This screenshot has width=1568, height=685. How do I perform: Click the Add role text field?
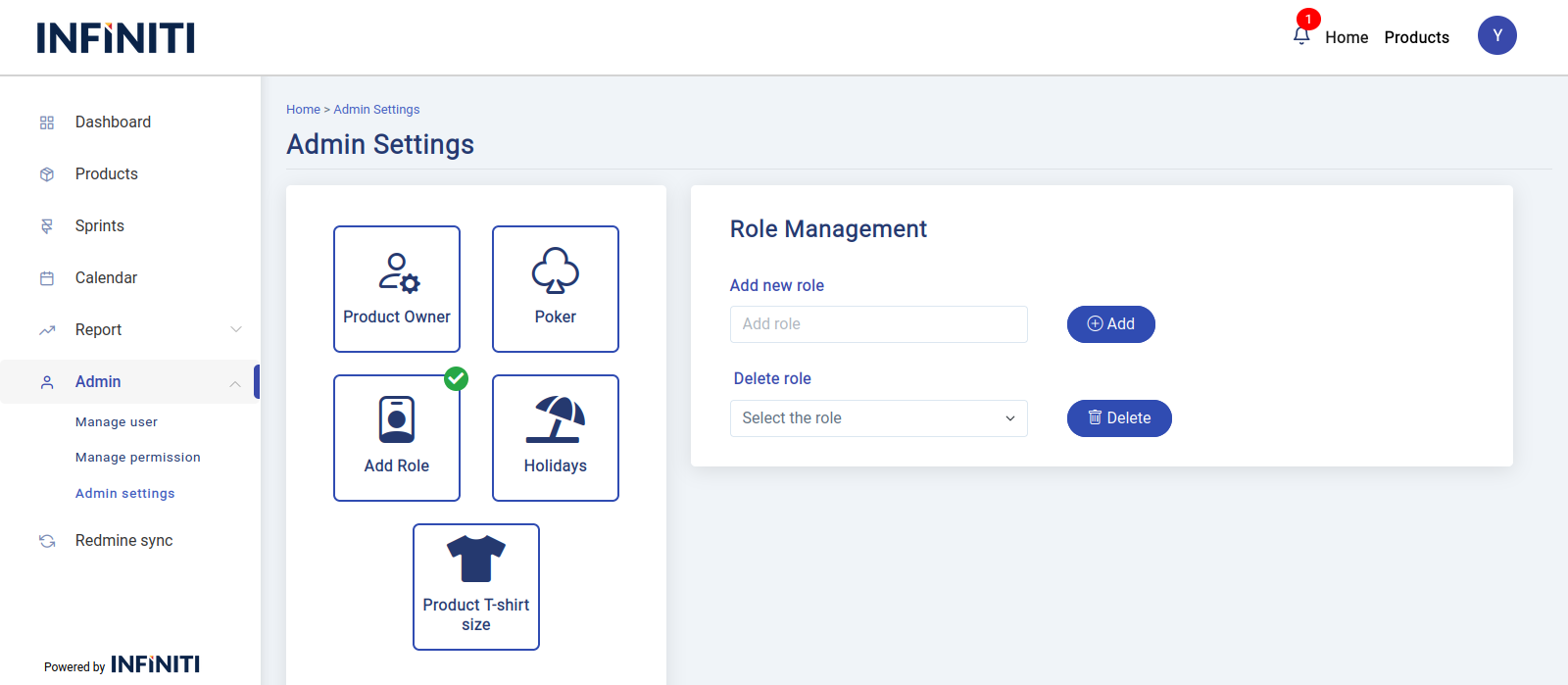click(878, 324)
